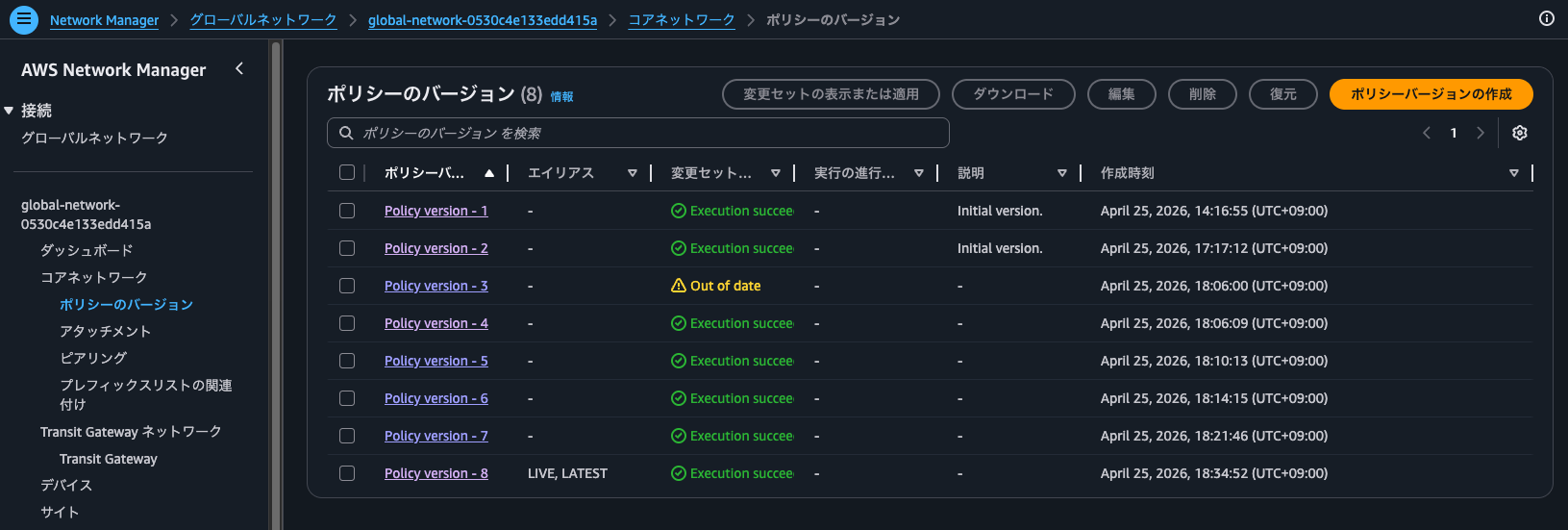Open ピアリング in the sidebar
Image resolution: width=1568 pixels, height=530 pixels.
(93, 358)
